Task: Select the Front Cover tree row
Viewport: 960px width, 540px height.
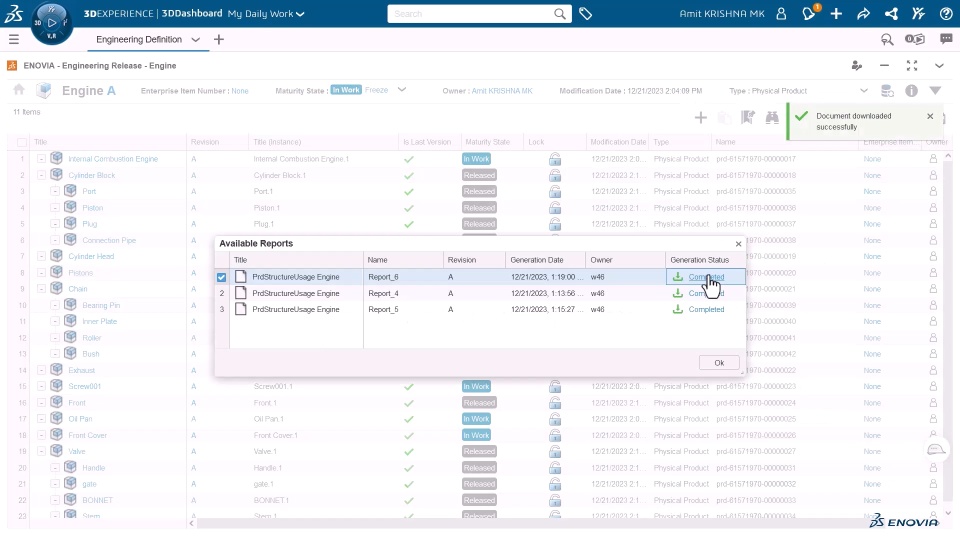Action: (88, 435)
